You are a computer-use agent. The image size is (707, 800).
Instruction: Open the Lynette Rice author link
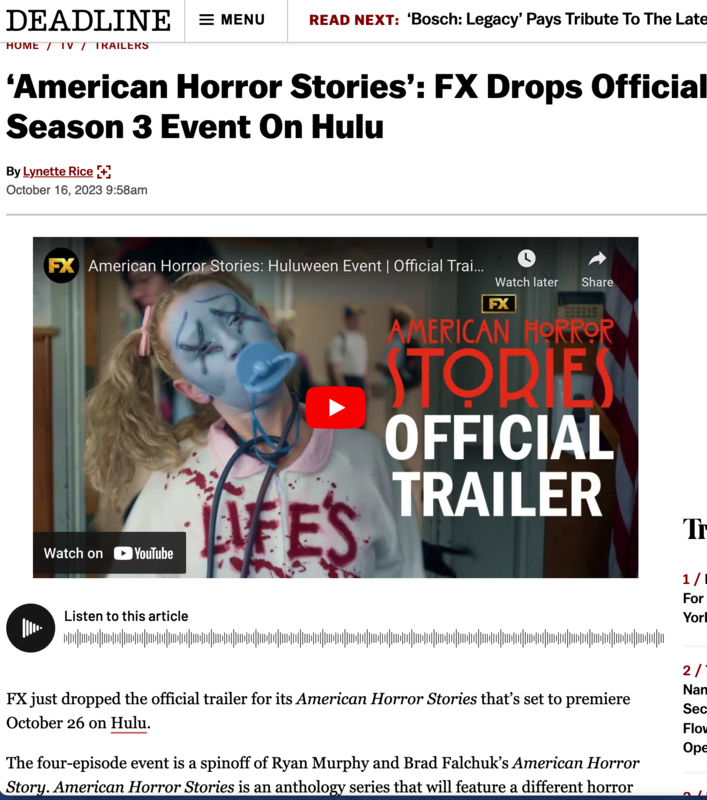[x=58, y=171]
